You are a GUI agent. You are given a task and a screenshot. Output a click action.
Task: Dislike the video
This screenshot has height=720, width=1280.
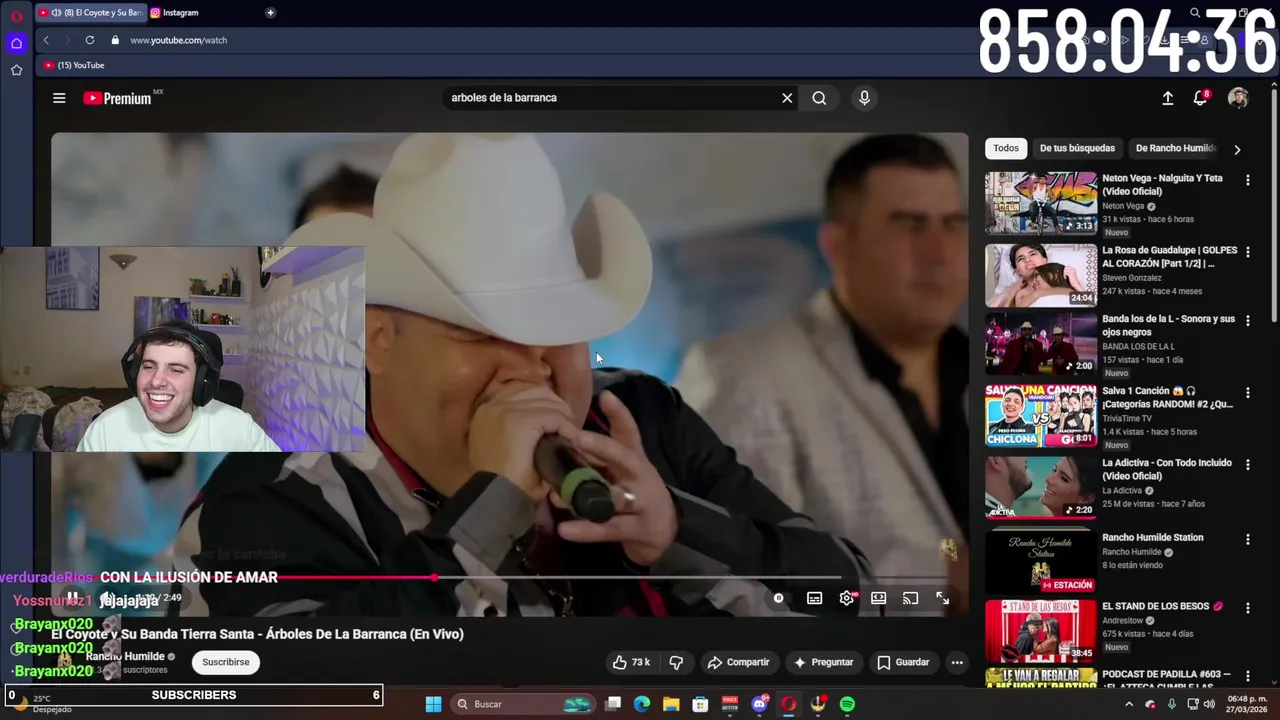[x=676, y=662]
